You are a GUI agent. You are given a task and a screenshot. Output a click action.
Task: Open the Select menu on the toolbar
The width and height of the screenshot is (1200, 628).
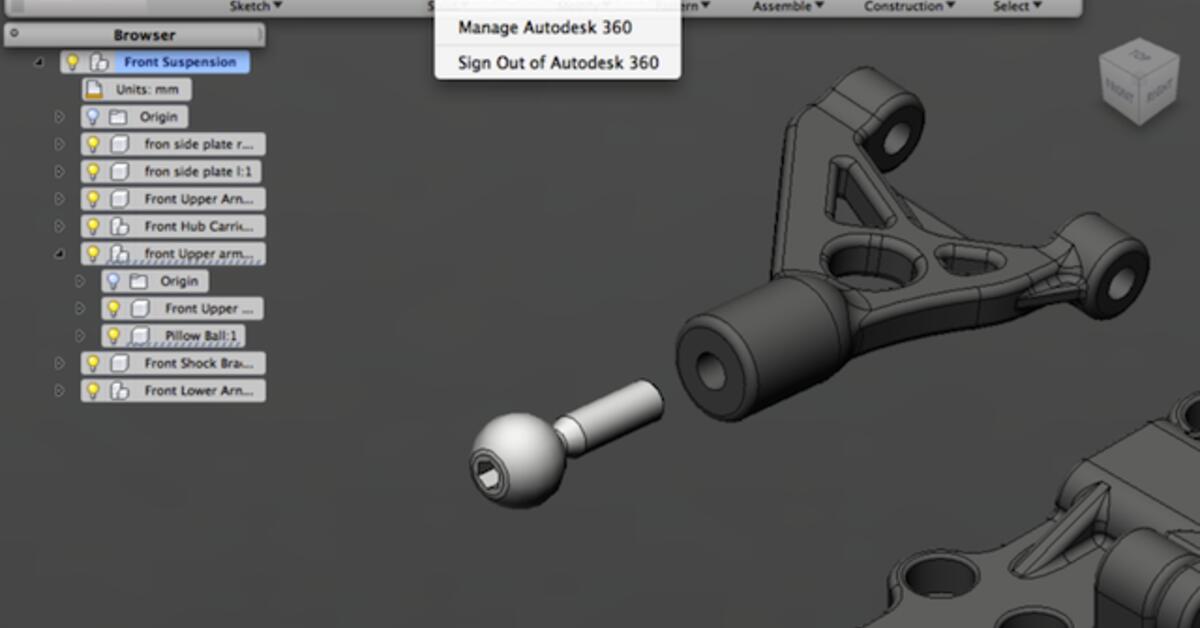pyautogui.click(x=1013, y=5)
